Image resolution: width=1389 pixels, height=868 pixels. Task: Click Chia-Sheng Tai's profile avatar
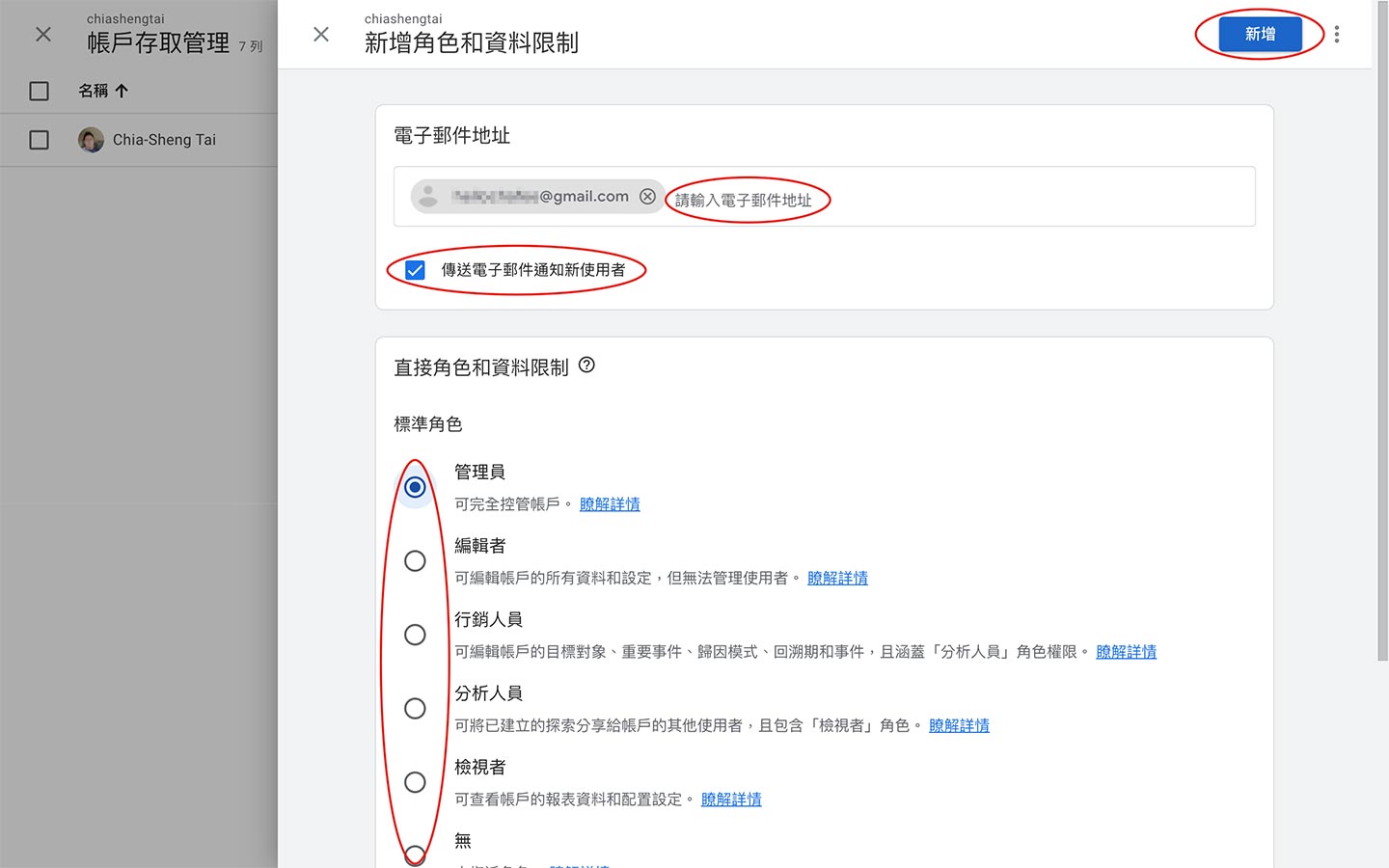(x=91, y=139)
